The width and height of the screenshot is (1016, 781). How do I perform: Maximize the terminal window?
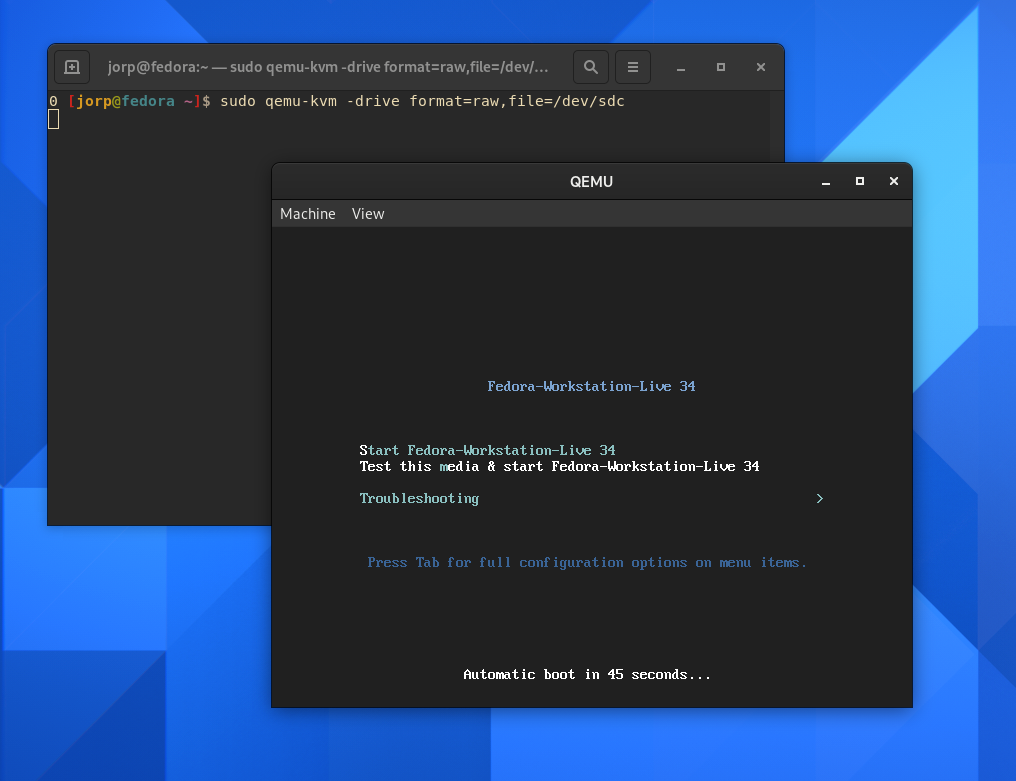tap(721, 67)
